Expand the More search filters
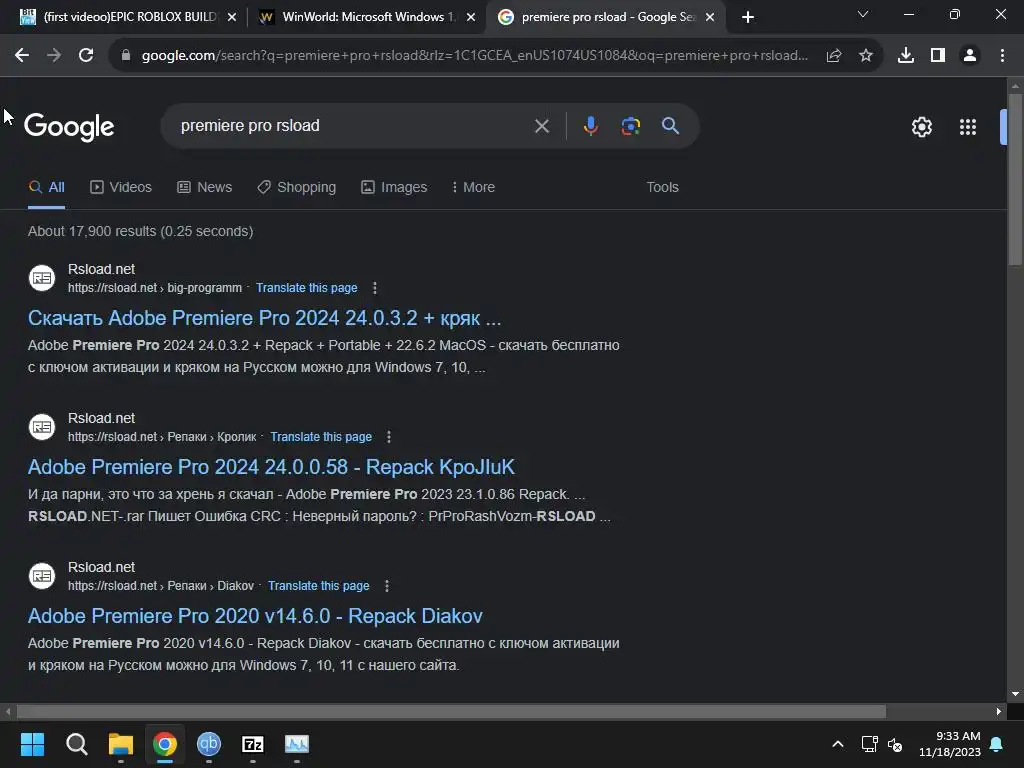Screen dimensions: 1024x768 coord(473,187)
